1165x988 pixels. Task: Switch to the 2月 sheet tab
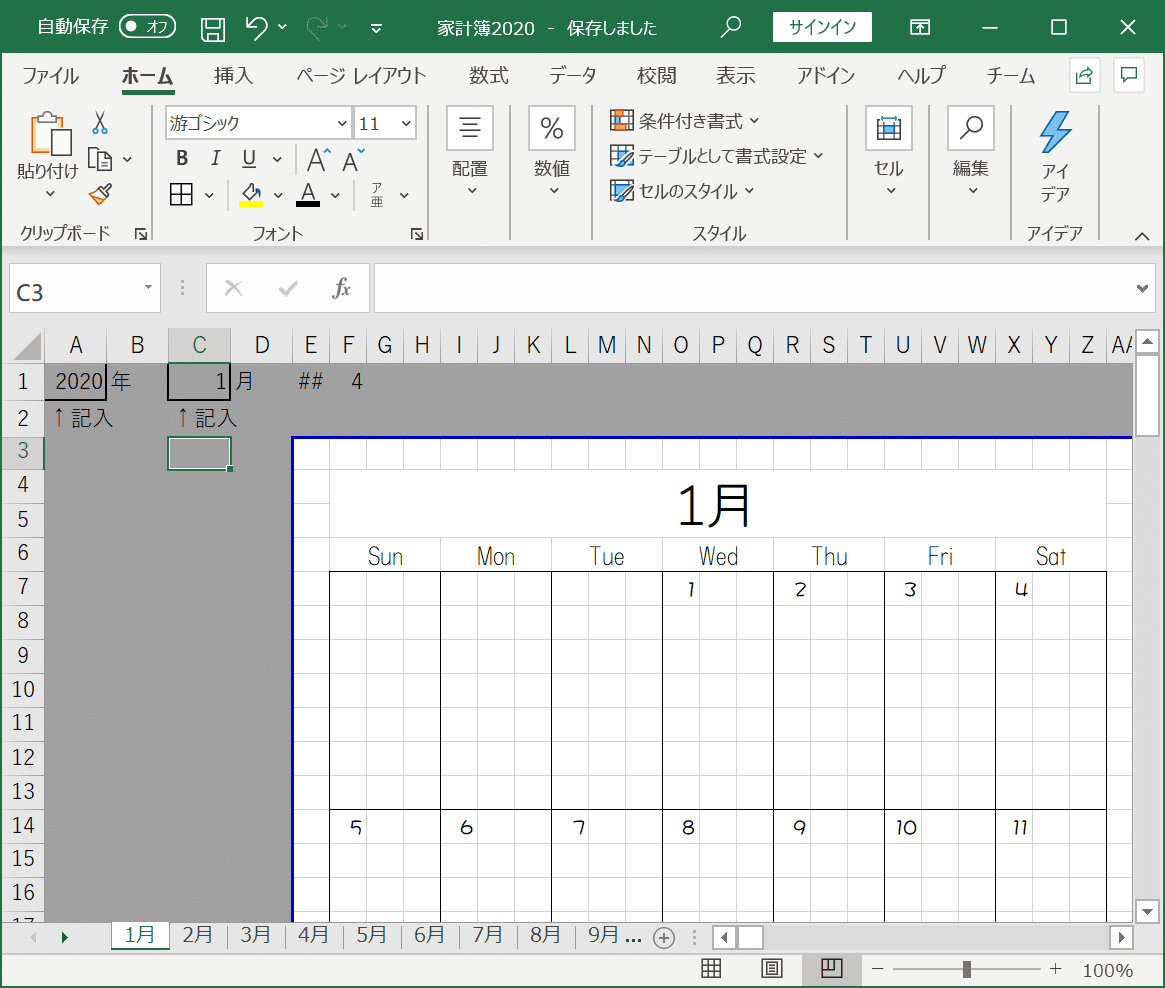click(x=198, y=935)
